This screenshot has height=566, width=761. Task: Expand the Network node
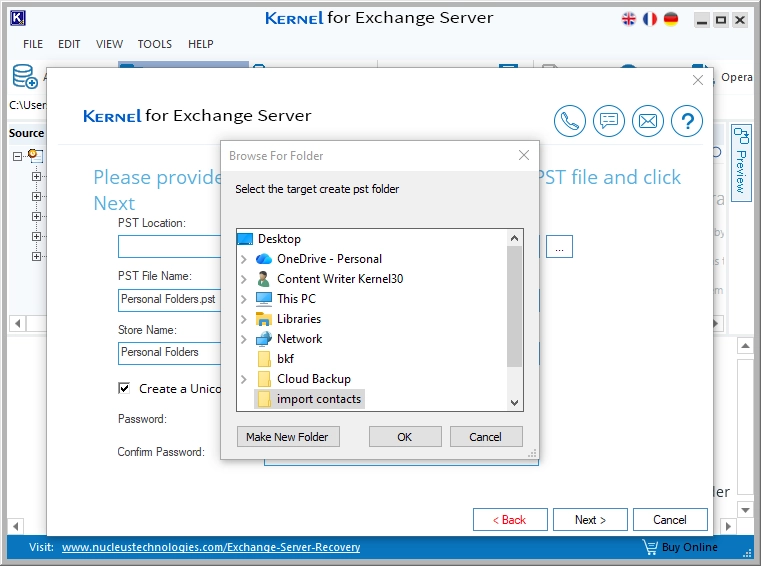coord(244,339)
